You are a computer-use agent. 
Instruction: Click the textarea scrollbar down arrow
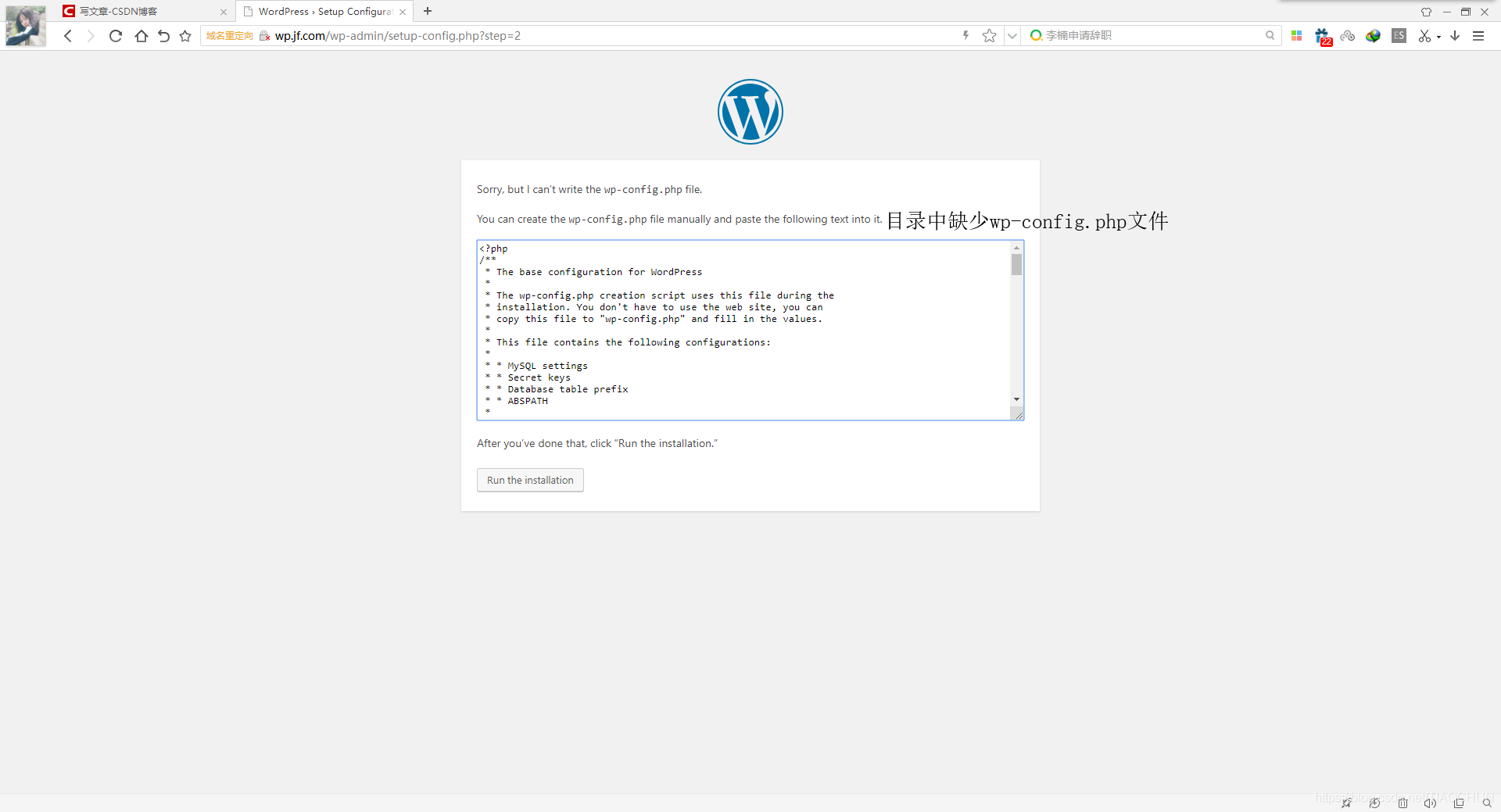(1016, 399)
